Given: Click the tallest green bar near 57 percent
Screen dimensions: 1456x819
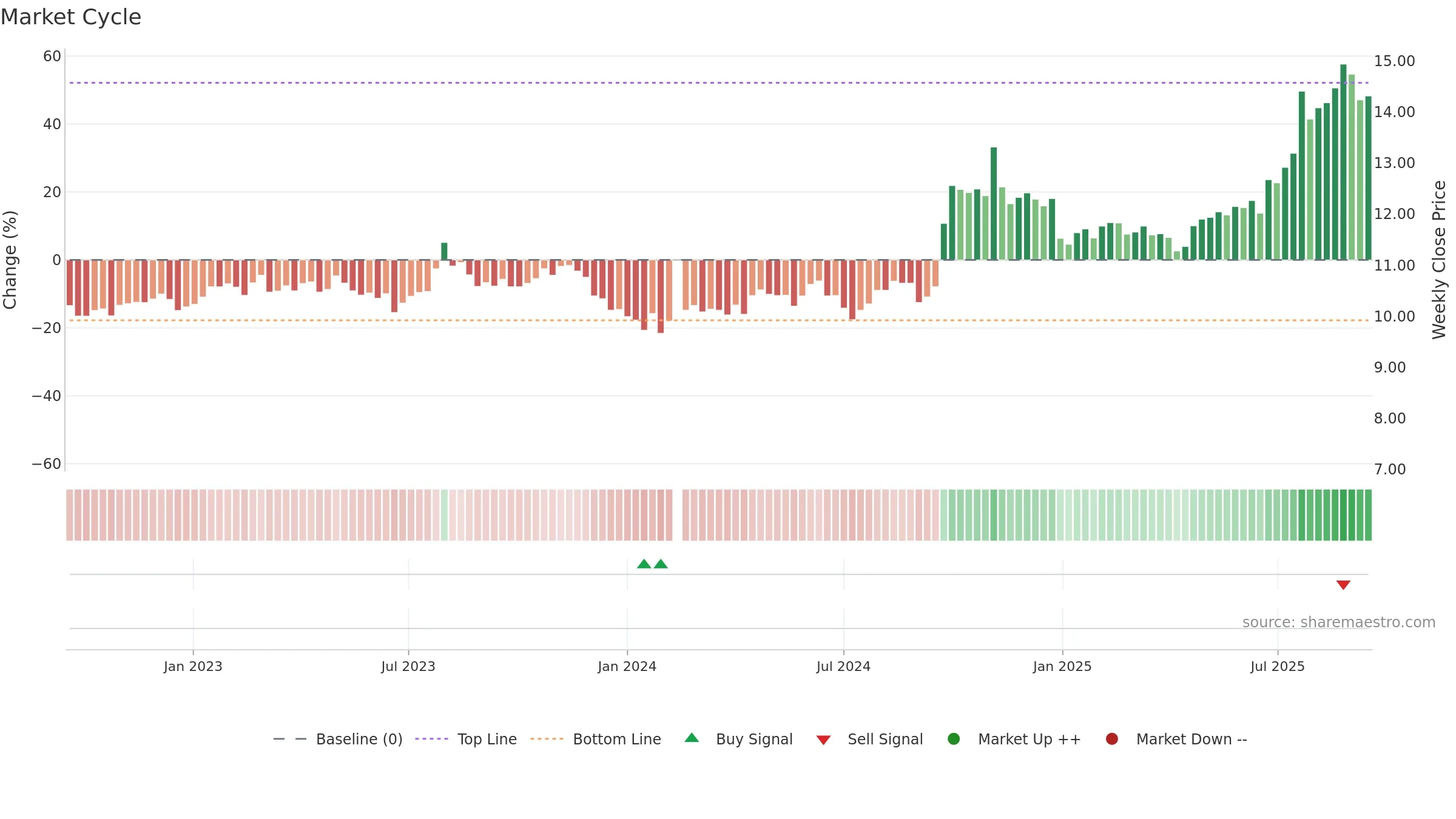Looking at the screenshot, I should 1343,162.
